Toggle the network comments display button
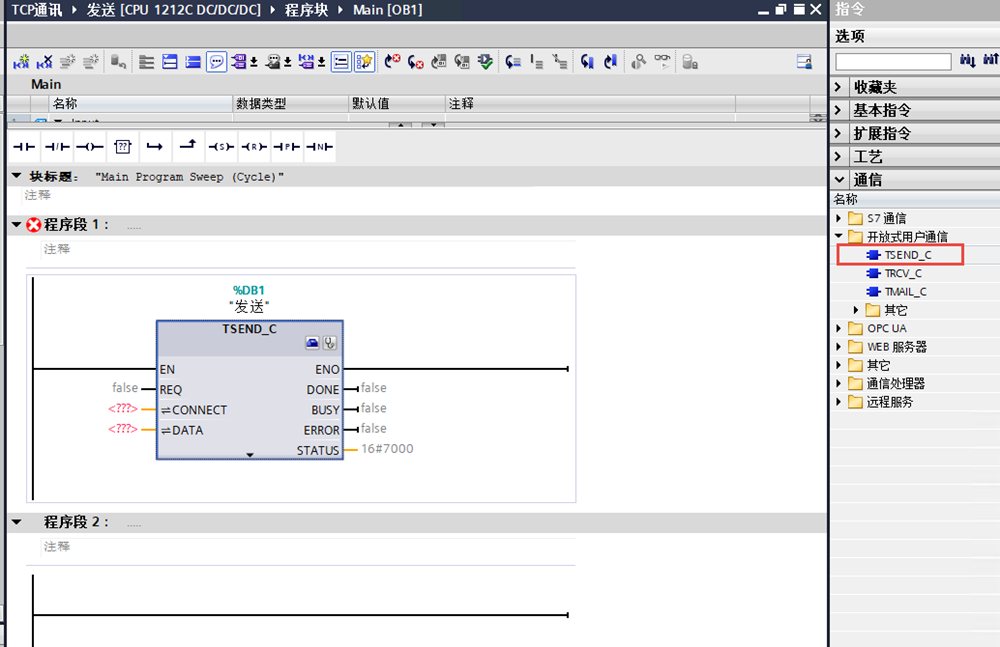 [x=216, y=62]
